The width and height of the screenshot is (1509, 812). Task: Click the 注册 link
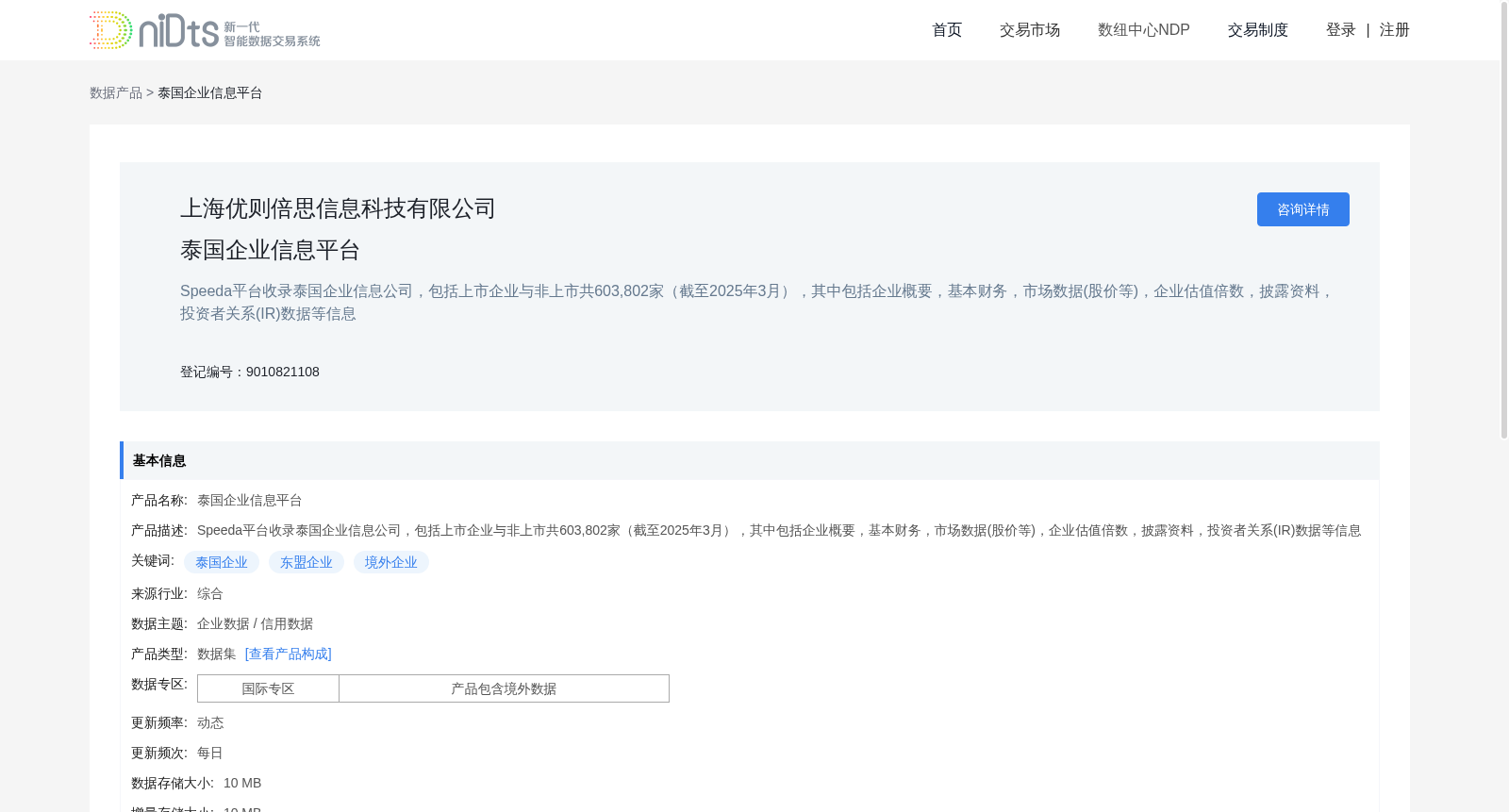pos(1395,30)
